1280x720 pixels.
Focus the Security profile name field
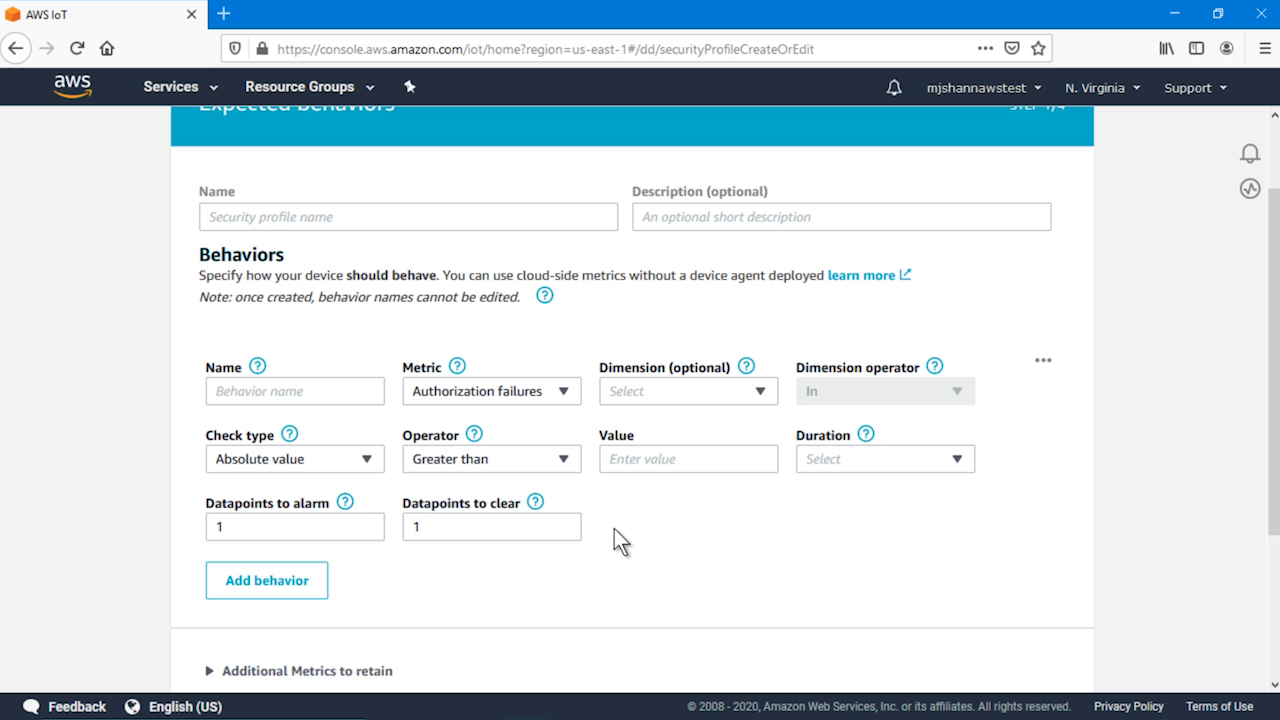point(408,217)
